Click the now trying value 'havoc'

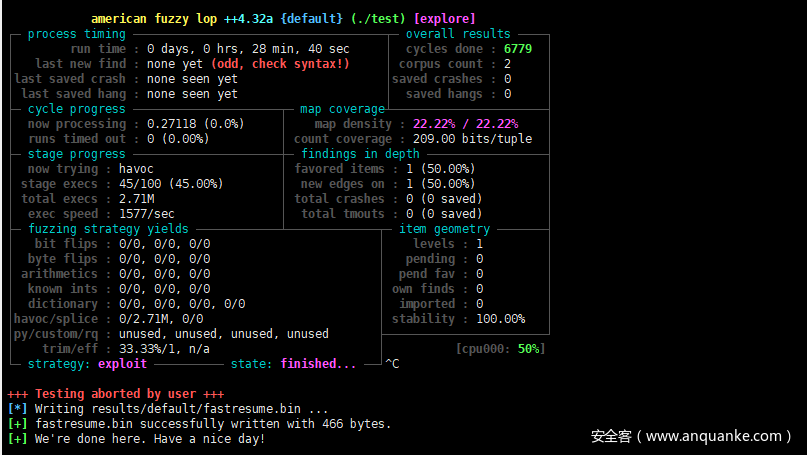136,169
